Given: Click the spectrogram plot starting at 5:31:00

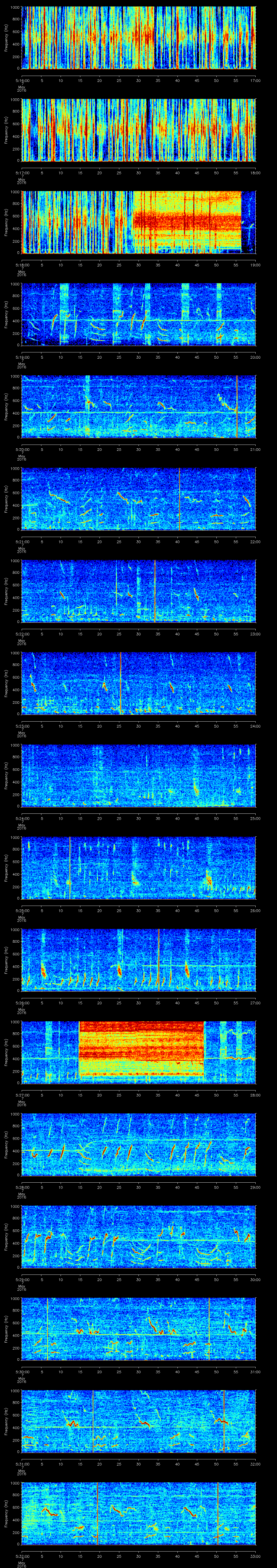Looking at the screenshot, I should pos(139,1421).
